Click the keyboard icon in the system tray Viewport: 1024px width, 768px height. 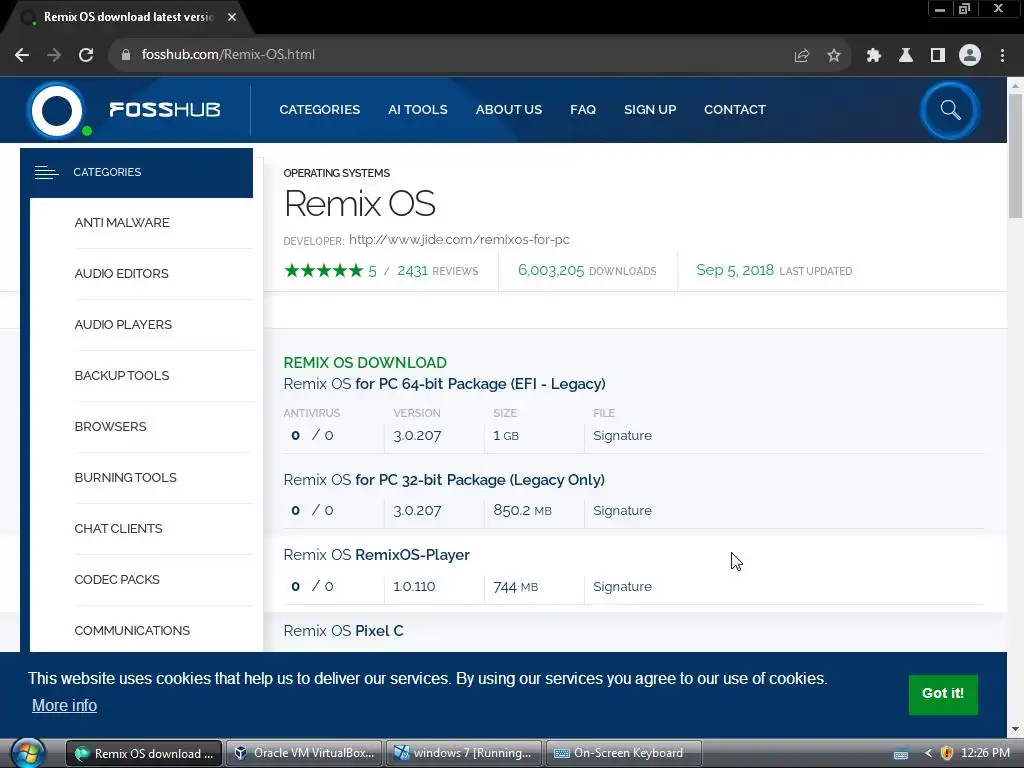point(901,754)
